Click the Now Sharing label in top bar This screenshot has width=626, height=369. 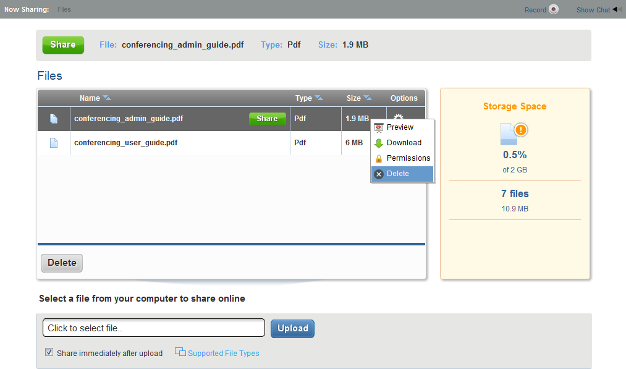click(27, 10)
